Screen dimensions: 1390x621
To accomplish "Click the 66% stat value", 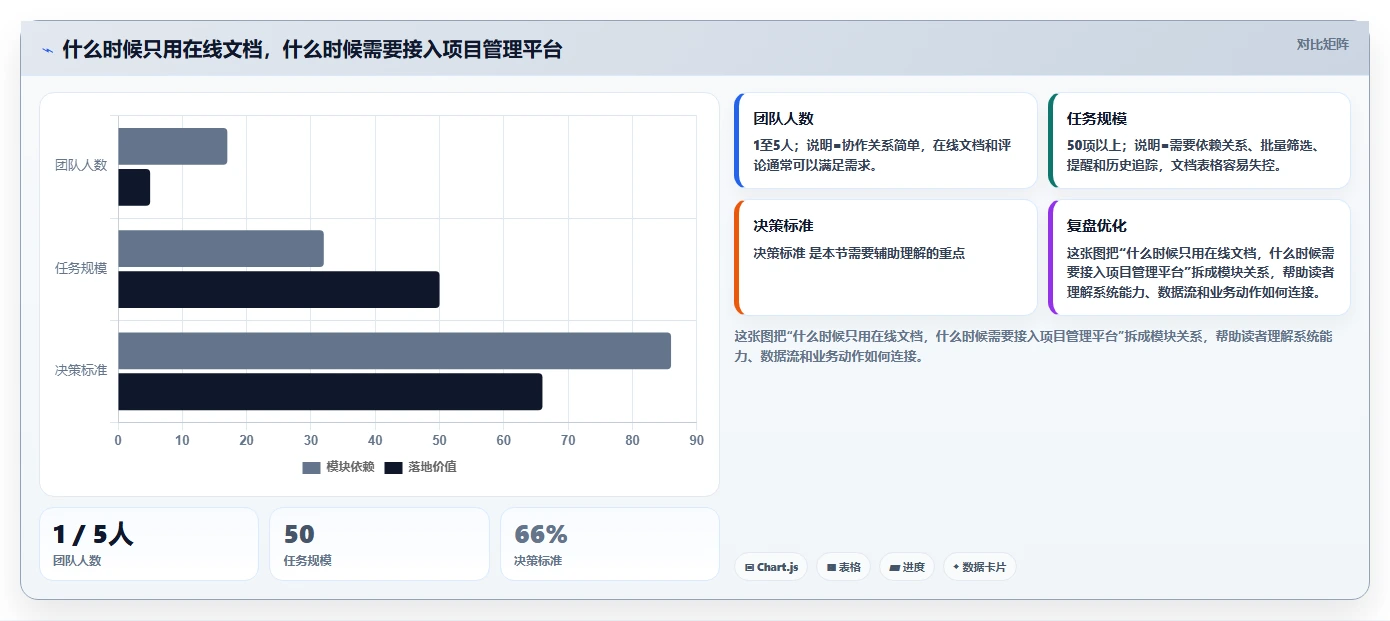I will tap(541, 535).
